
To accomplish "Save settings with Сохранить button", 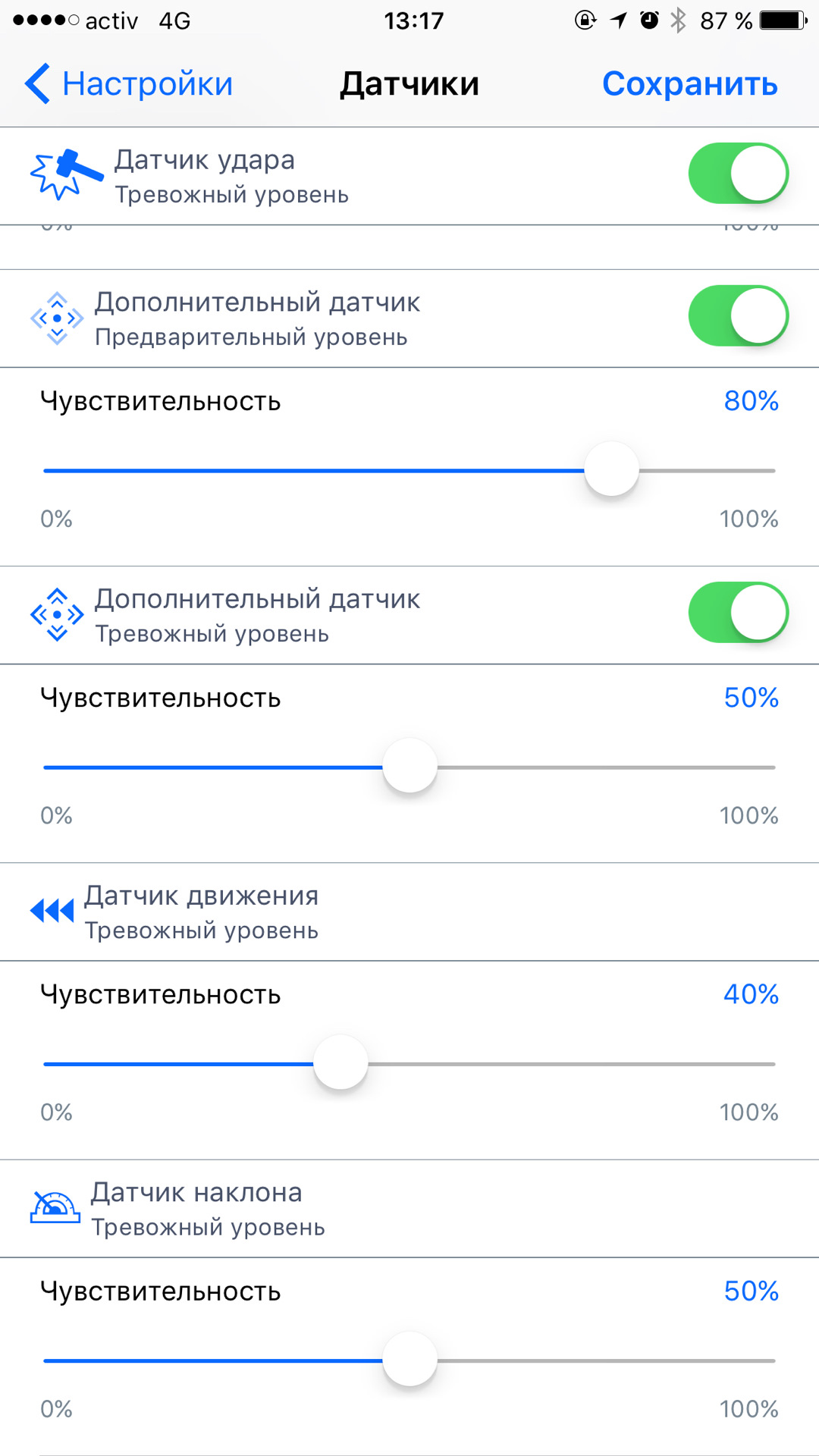I will pos(689,83).
